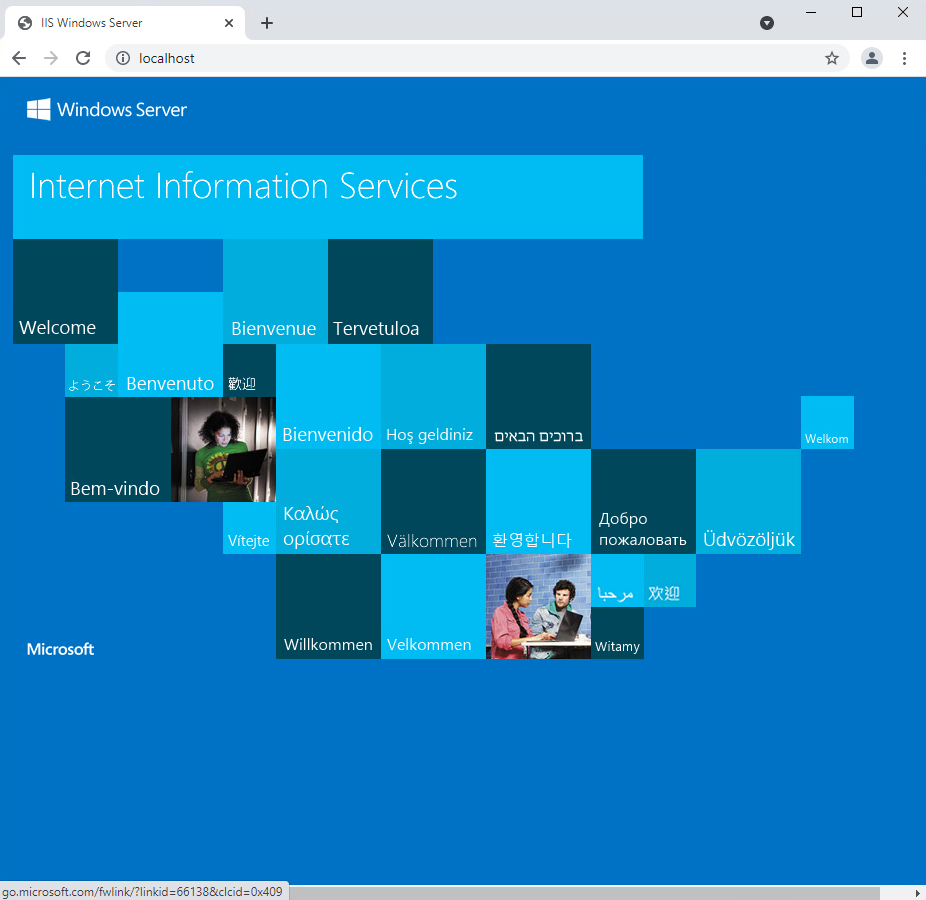
Task: Click the horizontal scrollbar at page bottom
Action: tap(585, 892)
